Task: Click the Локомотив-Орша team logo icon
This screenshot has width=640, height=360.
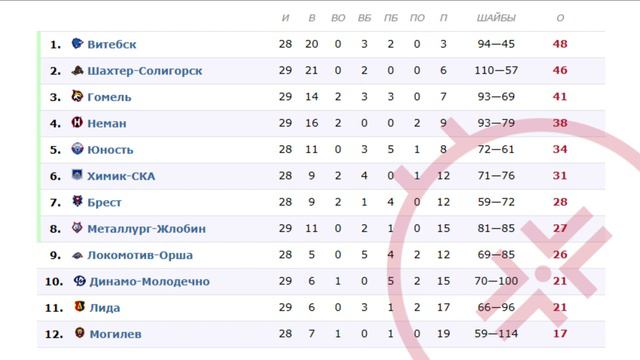Action: (77, 256)
